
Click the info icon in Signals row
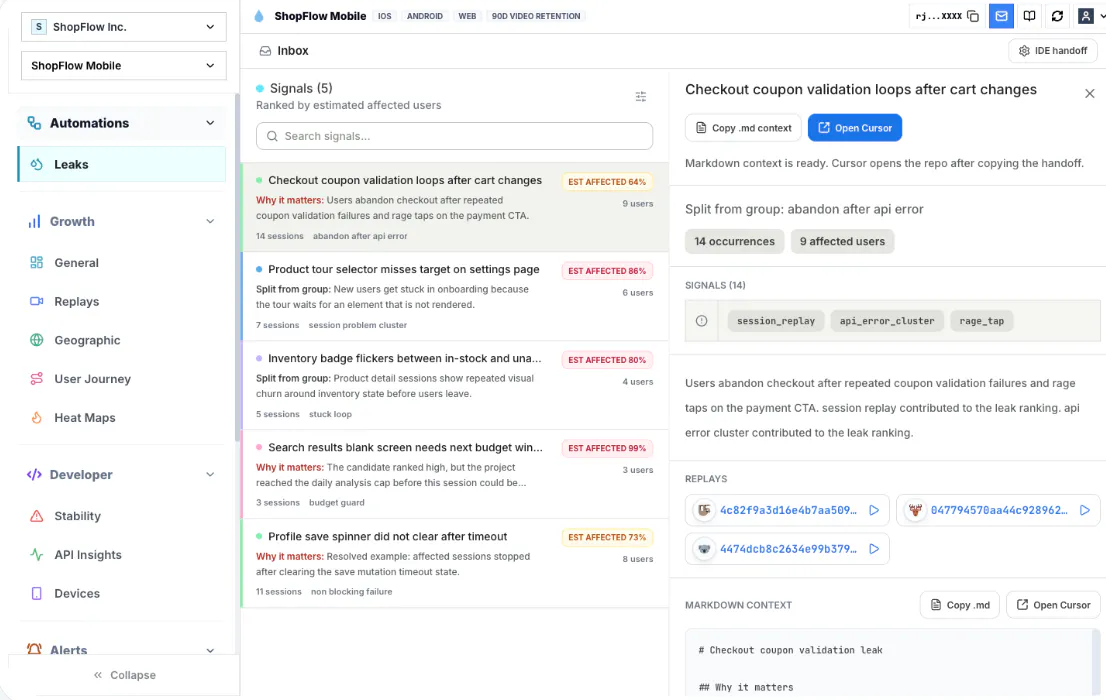click(x=701, y=321)
